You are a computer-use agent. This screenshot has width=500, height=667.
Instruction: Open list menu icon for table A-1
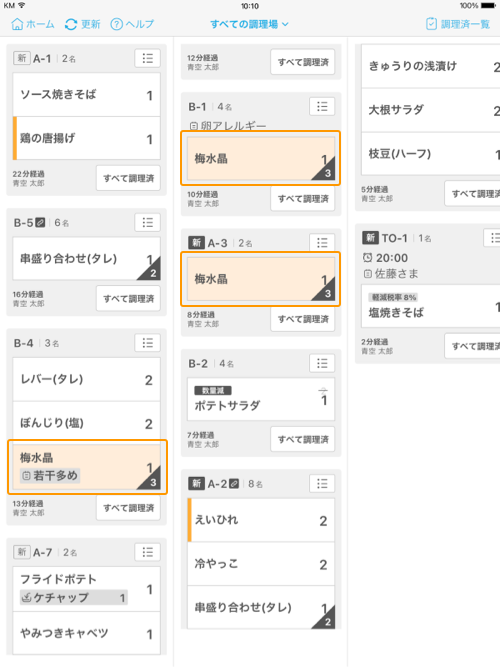[x=148, y=58]
